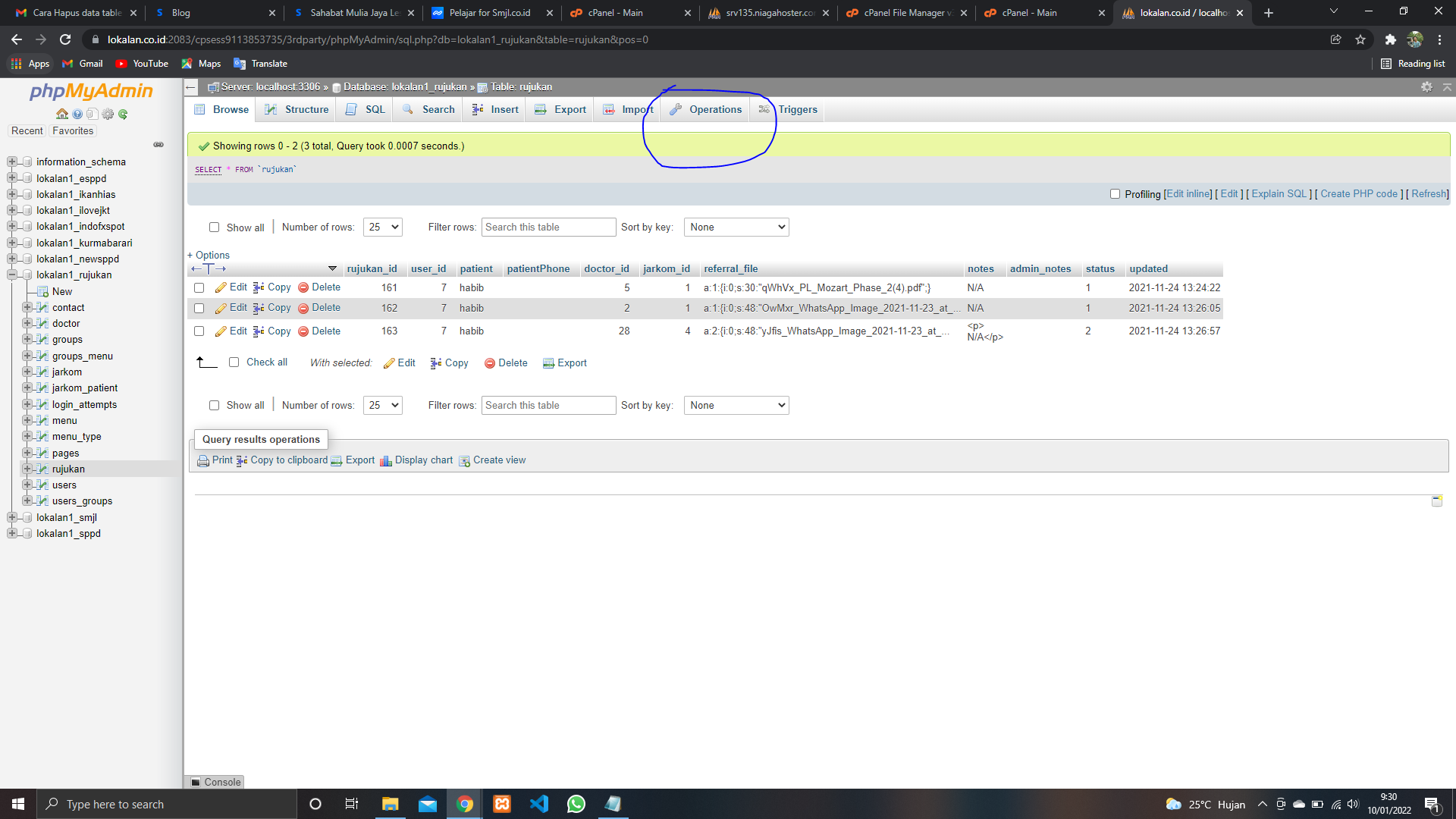
Task: Tick the top Show all checkbox
Action: point(214,227)
